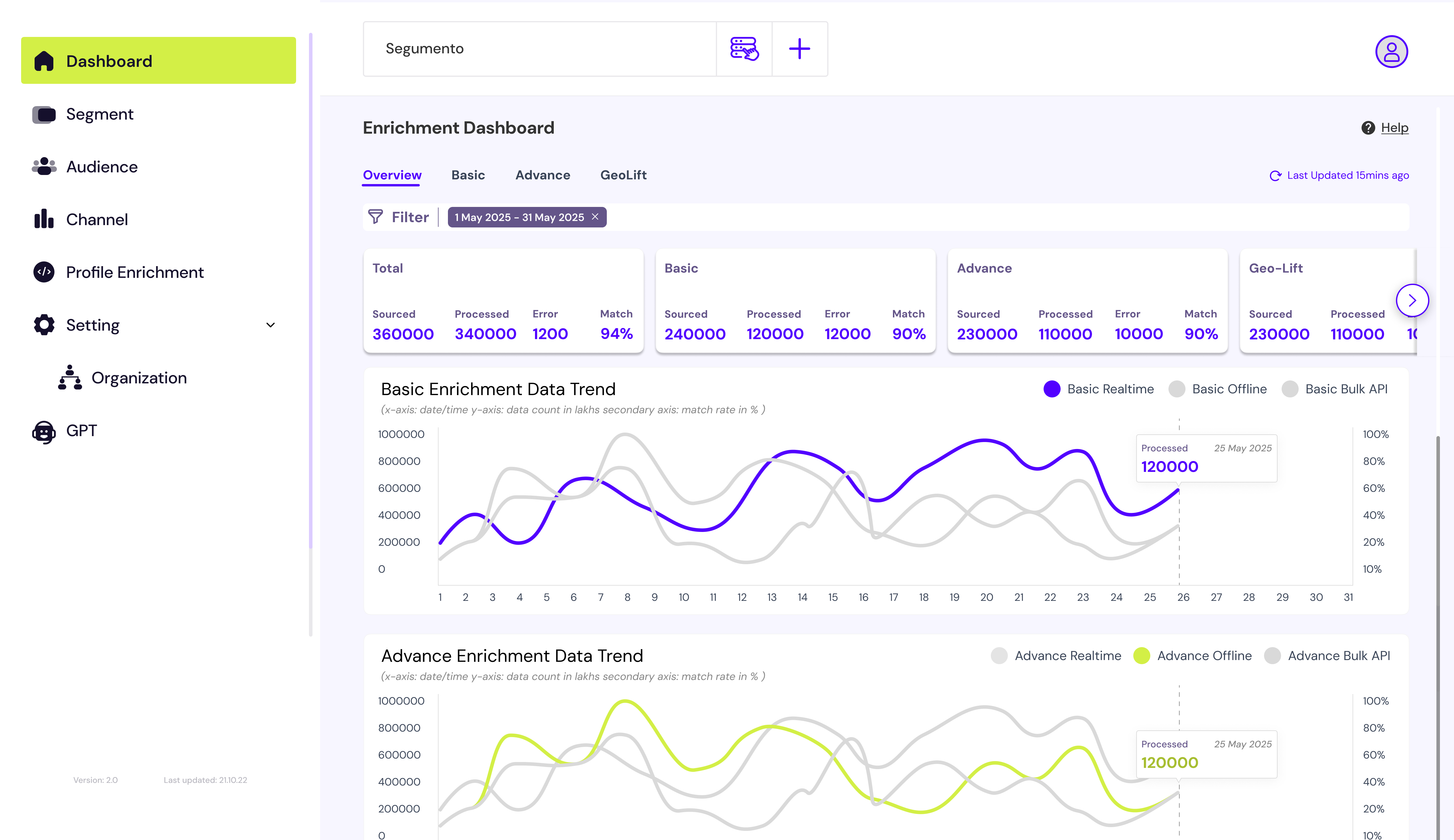Click the user profile avatar icon

tap(1391, 52)
